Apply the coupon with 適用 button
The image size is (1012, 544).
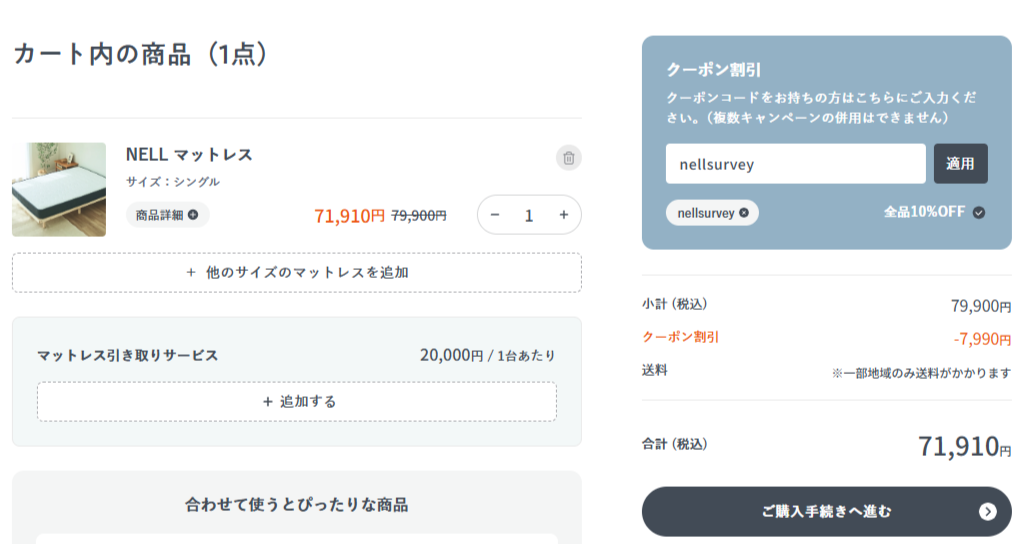[960, 164]
